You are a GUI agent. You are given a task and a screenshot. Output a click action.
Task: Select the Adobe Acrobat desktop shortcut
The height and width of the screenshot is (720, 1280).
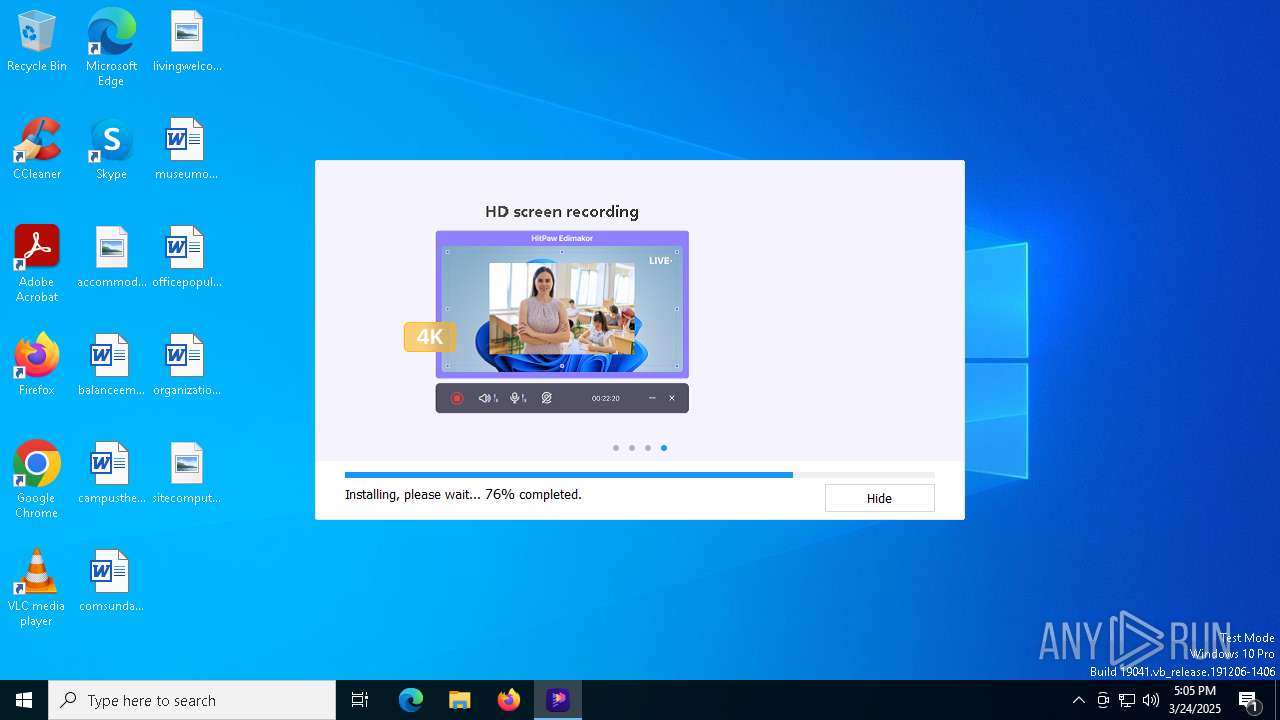point(37,264)
